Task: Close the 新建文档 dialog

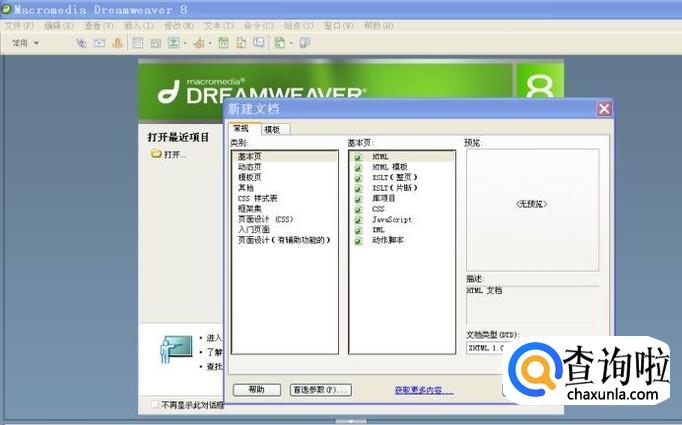Action: (x=604, y=109)
